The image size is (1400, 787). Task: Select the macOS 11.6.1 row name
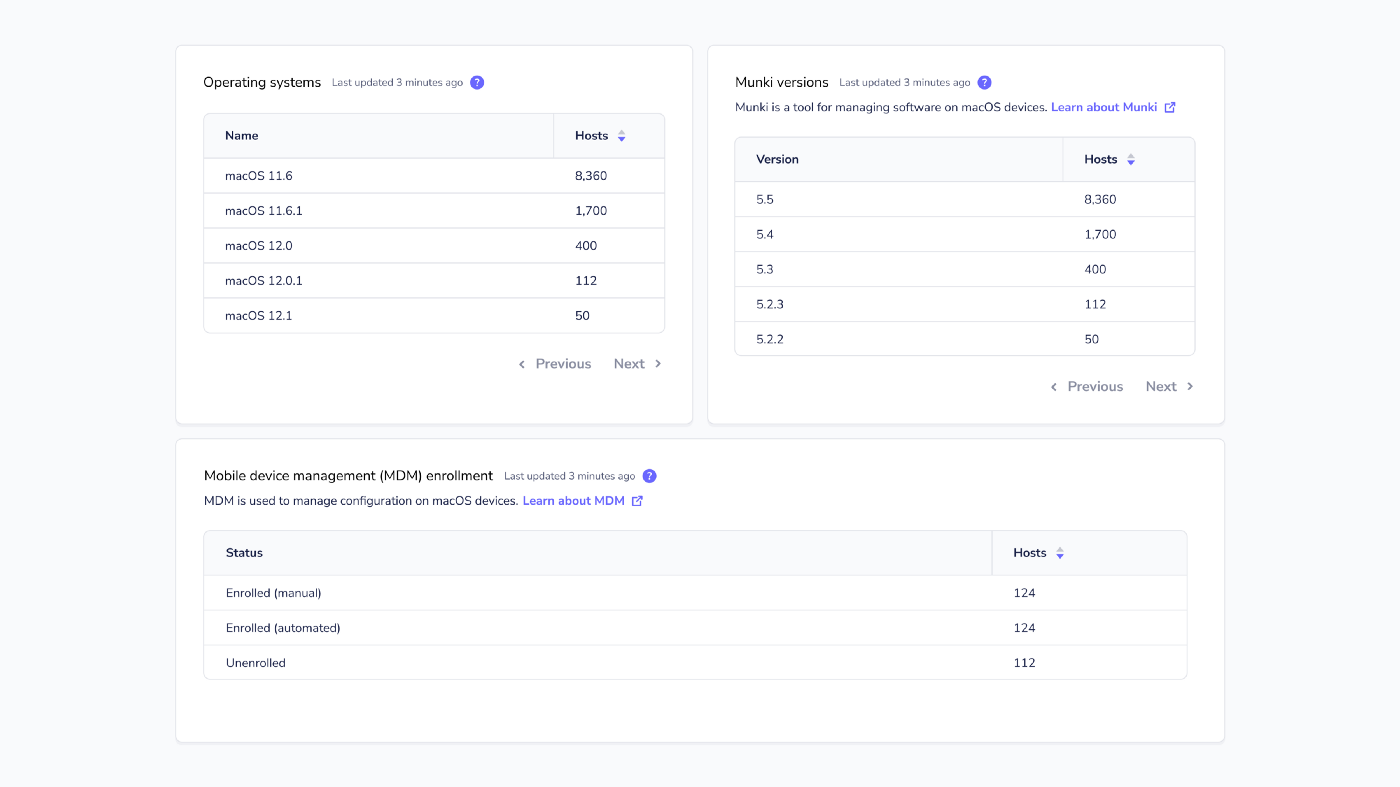[263, 211]
